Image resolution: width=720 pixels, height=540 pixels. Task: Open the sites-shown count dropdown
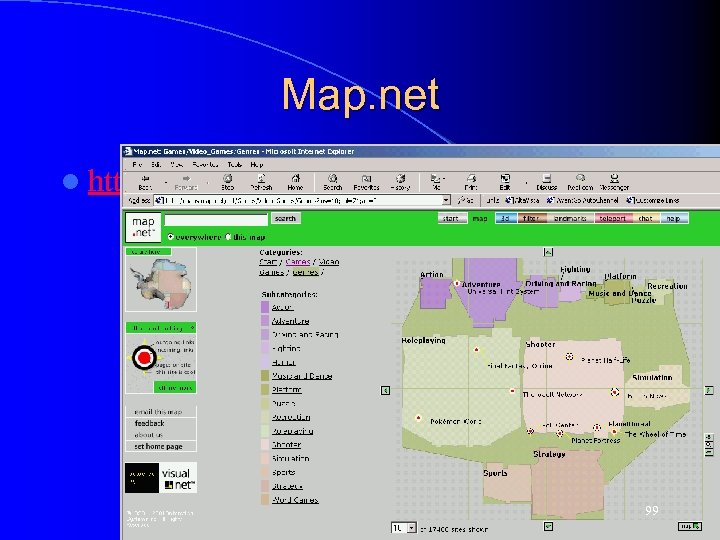[411, 528]
